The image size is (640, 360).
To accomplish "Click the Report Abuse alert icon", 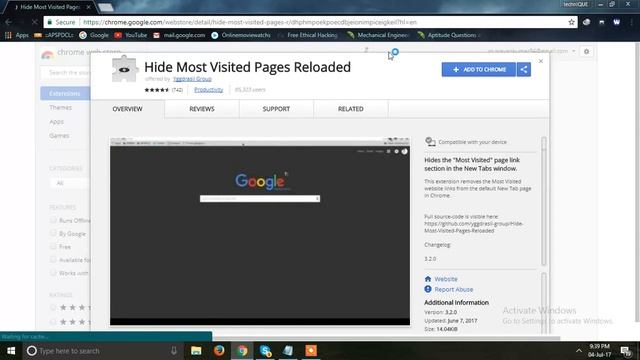I will pyautogui.click(x=428, y=289).
